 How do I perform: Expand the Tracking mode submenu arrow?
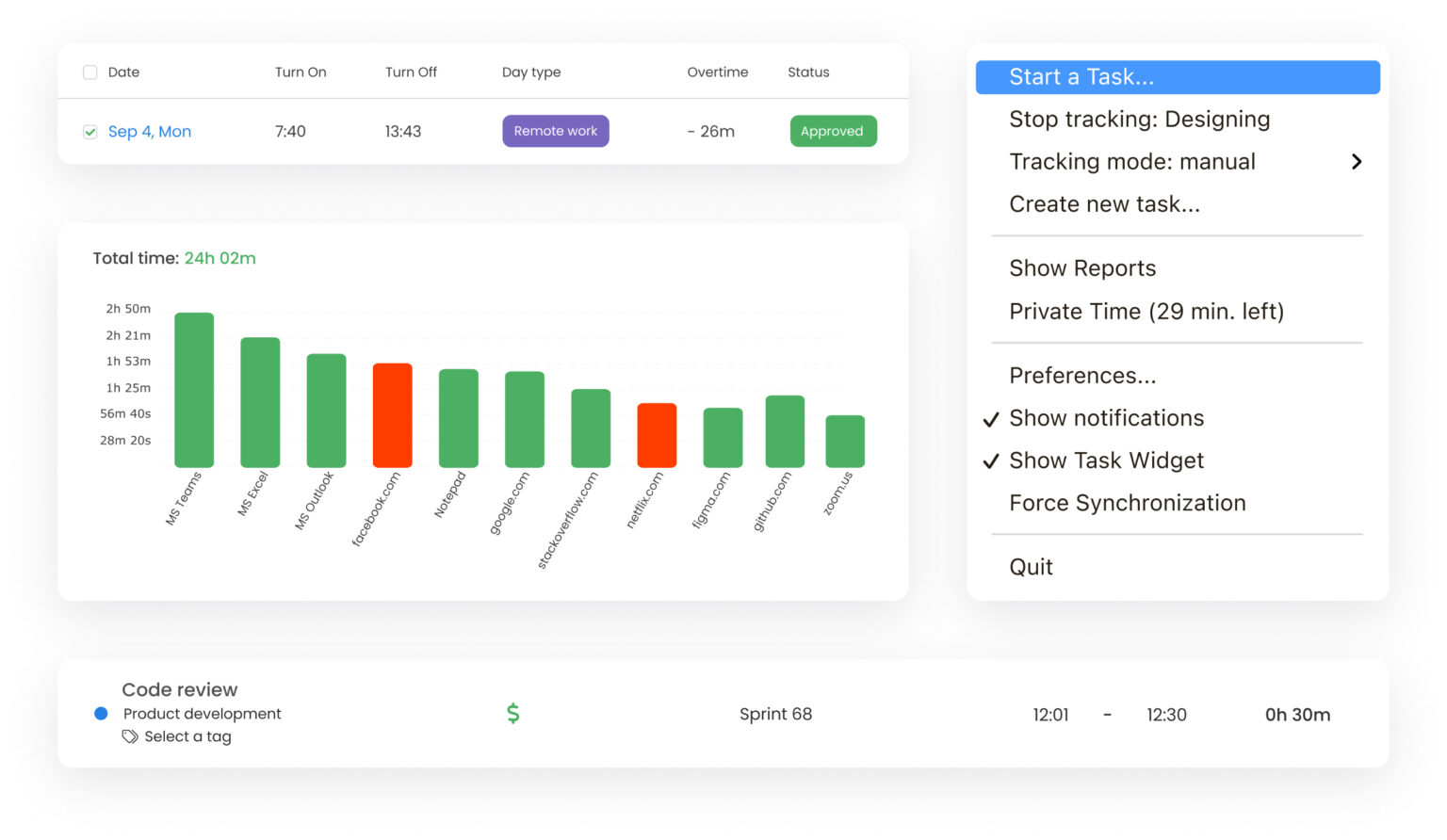[1357, 161]
